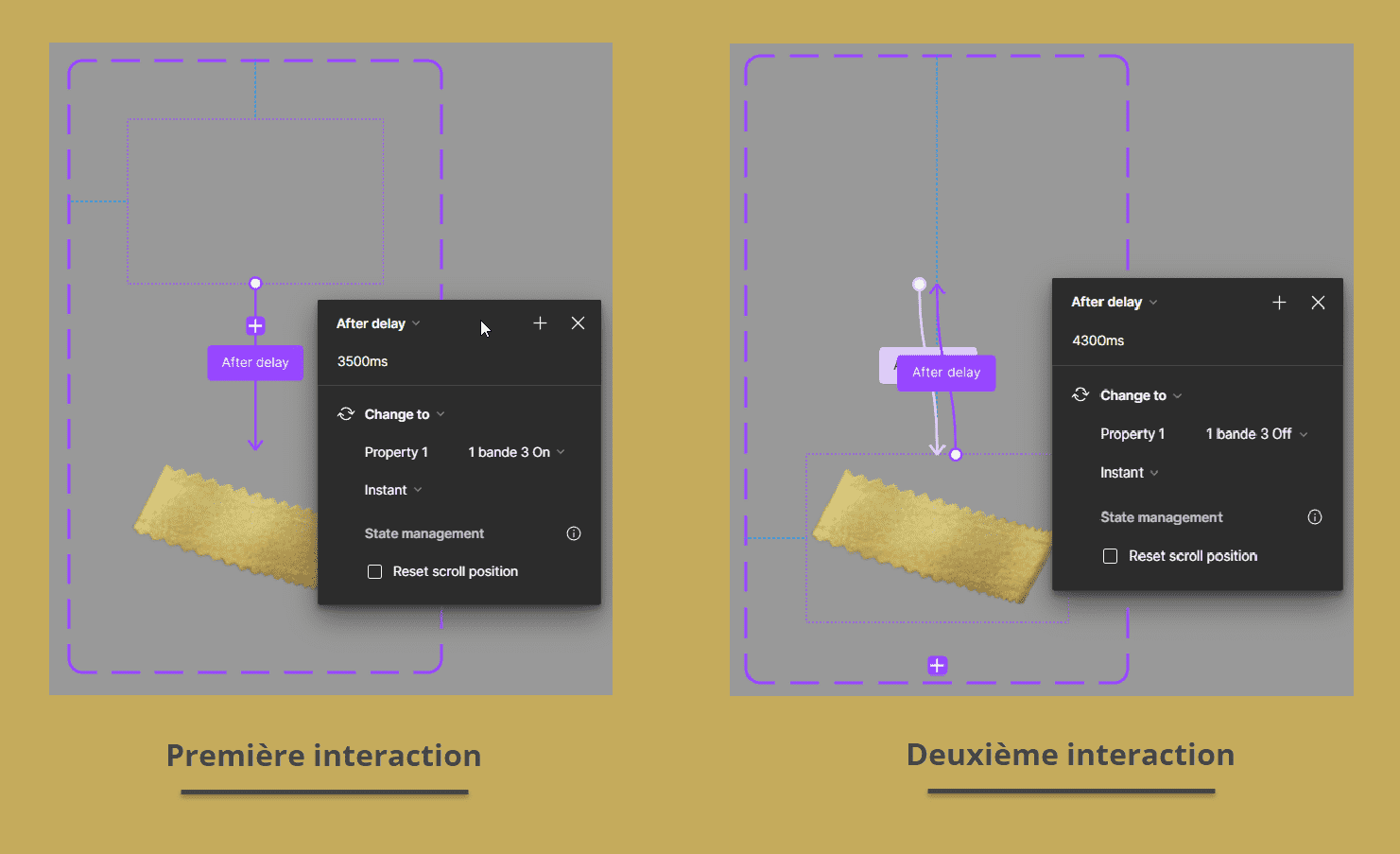The width and height of the screenshot is (1400, 854).
Task: Click State management info icon in right panel
Action: click(1314, 517)
